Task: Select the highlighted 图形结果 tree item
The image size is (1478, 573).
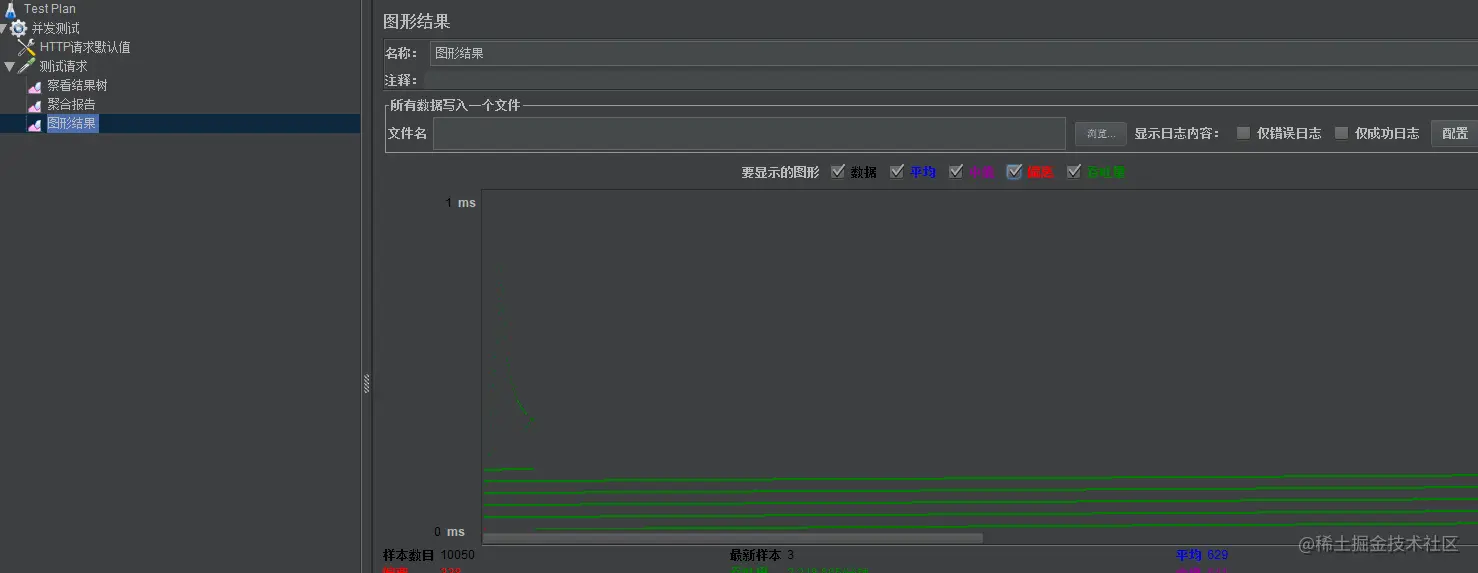Action: (x=72, y=124)
